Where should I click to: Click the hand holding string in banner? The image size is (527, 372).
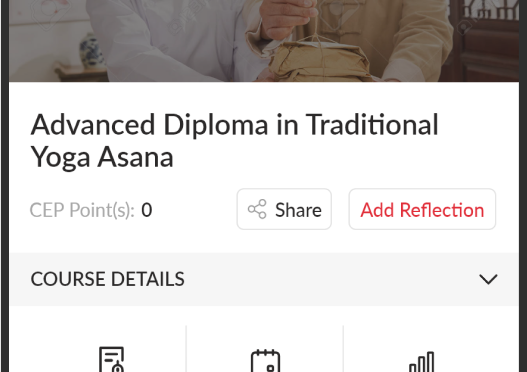289,18
